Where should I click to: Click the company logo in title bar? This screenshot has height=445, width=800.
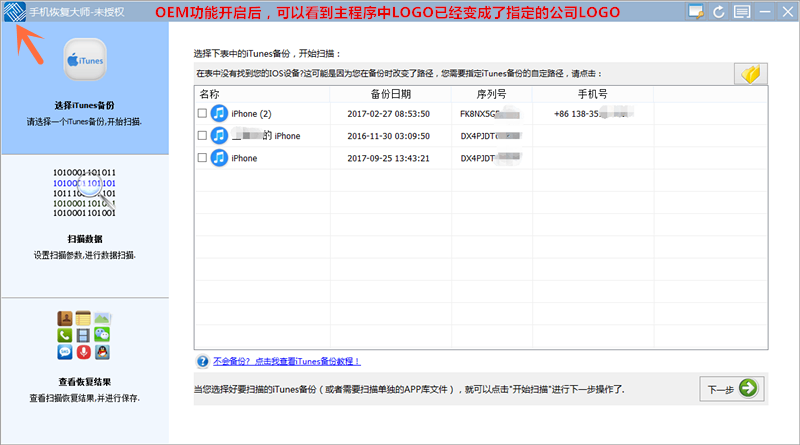pos(14,11)
